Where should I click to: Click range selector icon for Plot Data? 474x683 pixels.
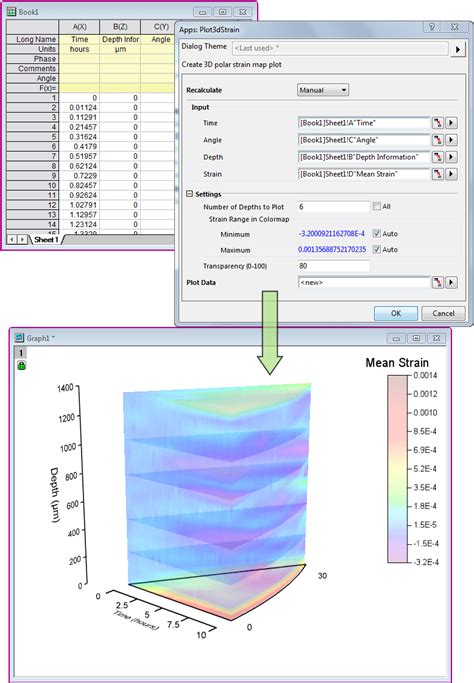(437, 283)
